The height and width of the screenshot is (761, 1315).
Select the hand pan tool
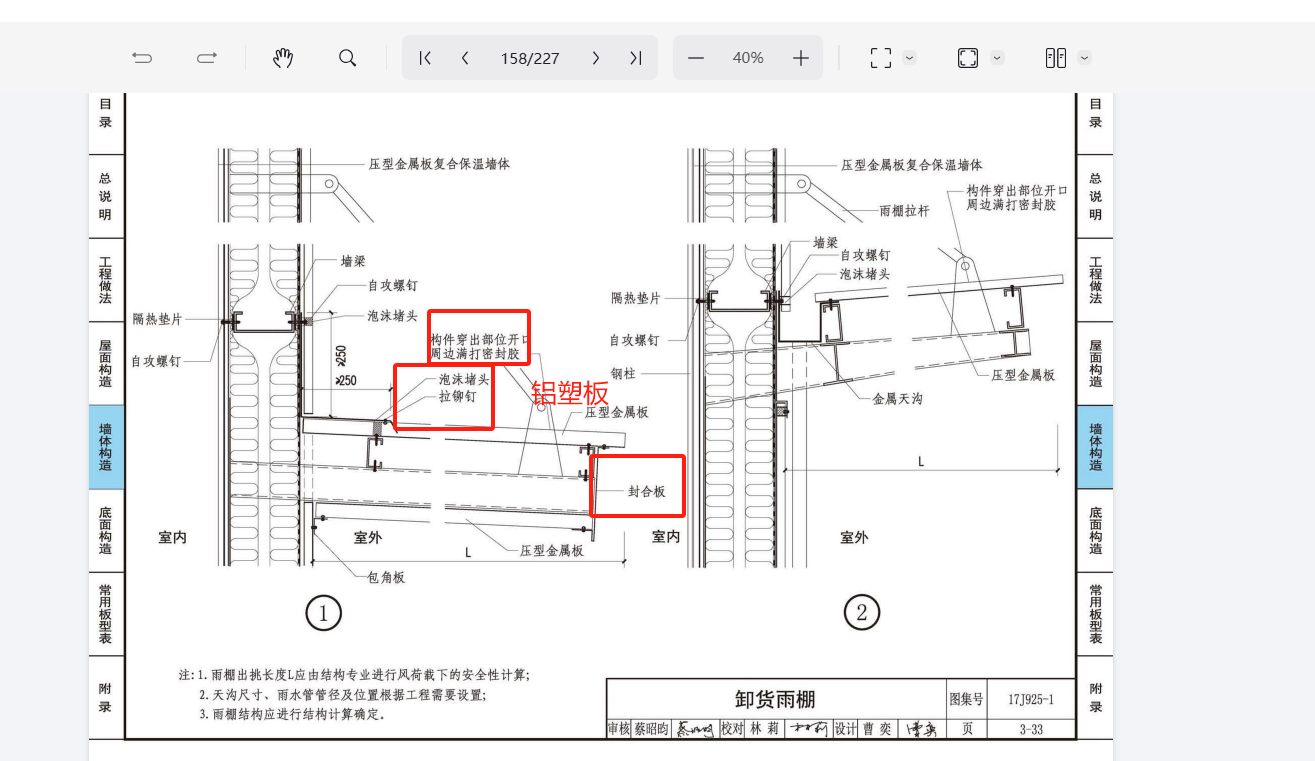[284, 58]
